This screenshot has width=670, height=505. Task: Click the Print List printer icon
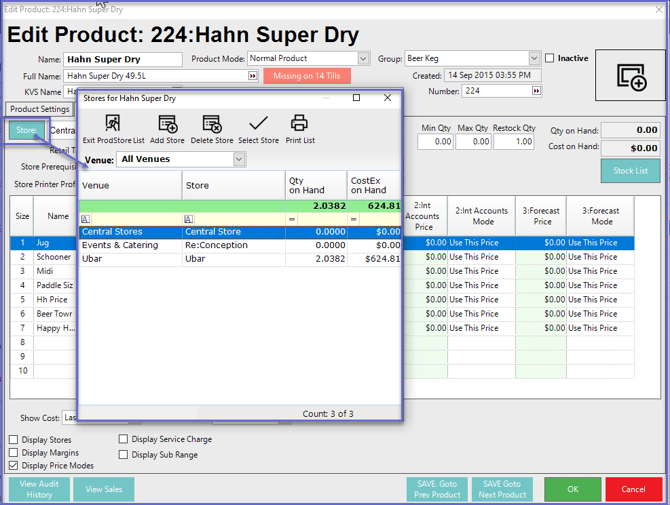coord(299,124)
